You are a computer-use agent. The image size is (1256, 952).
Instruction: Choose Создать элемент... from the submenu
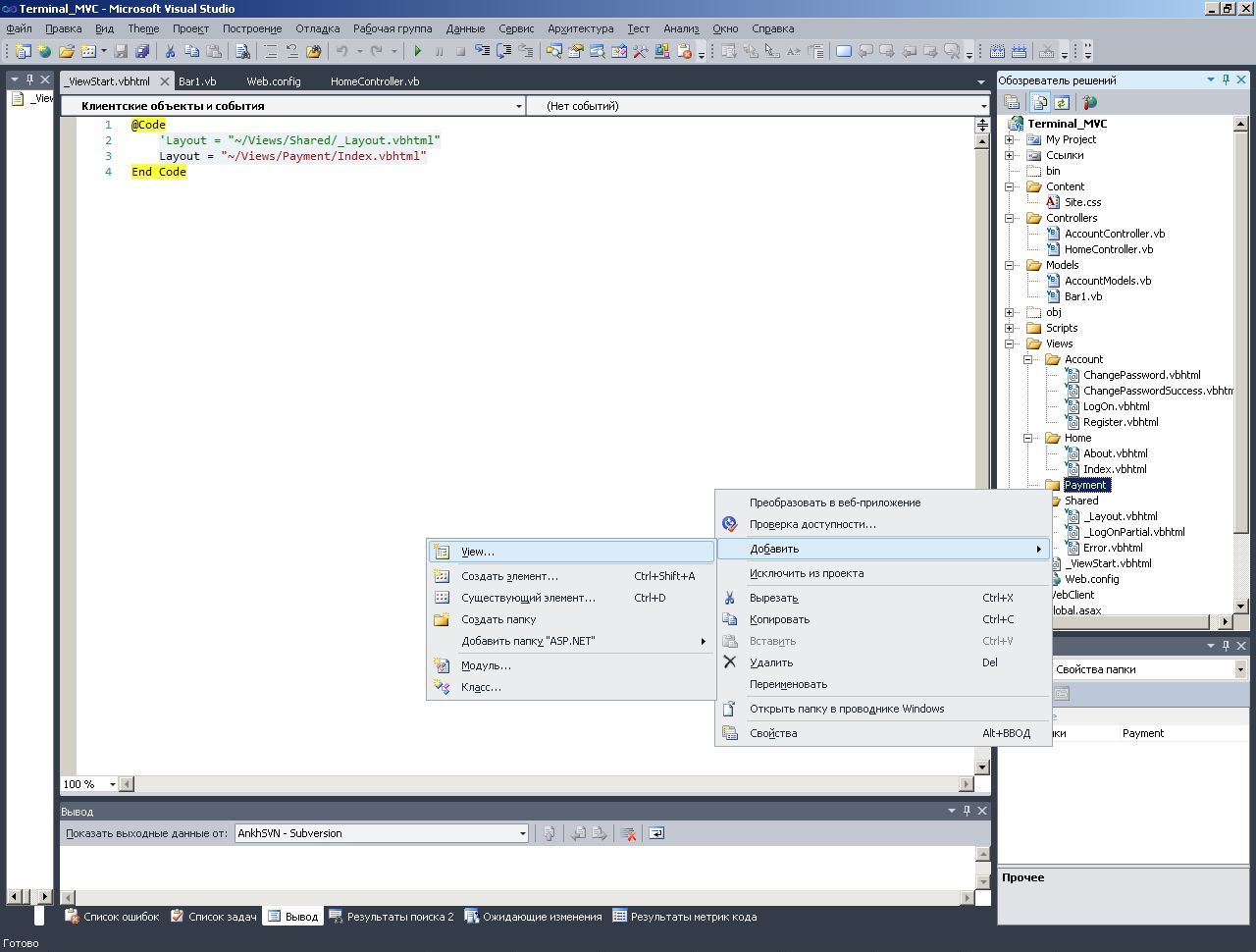pyautogui.click(x=571, y=576)
